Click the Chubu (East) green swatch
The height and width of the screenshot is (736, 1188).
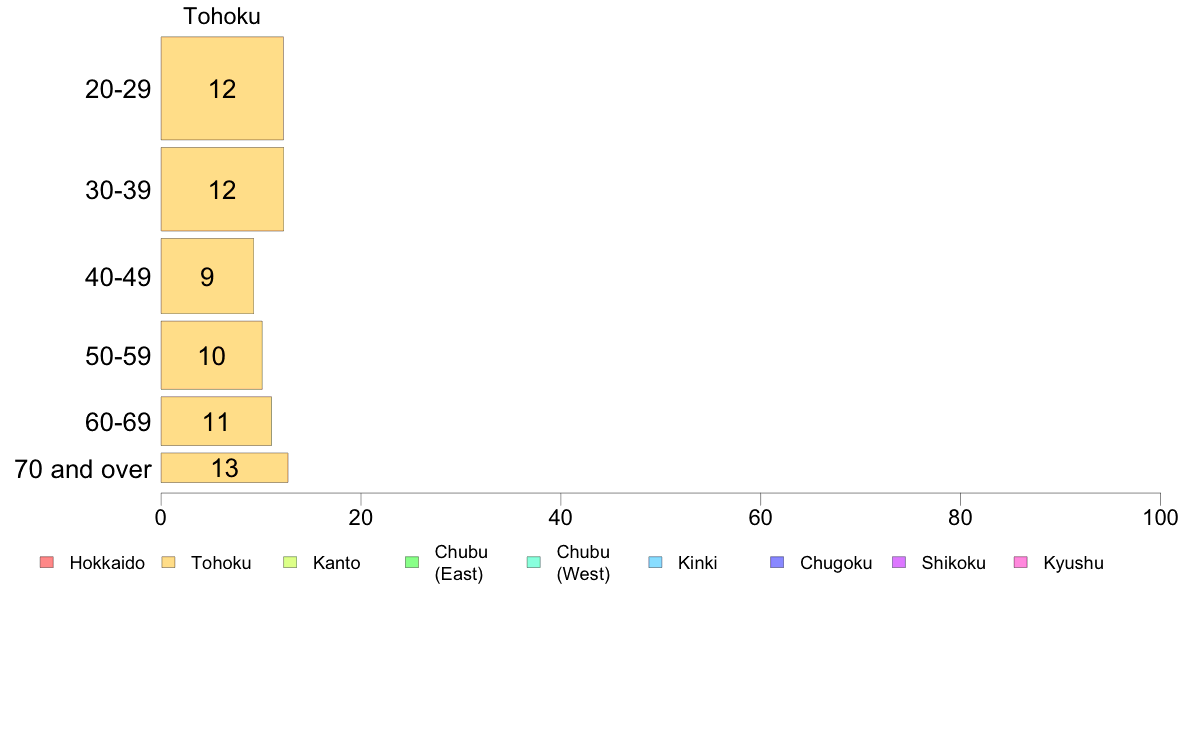pos(412,562)
